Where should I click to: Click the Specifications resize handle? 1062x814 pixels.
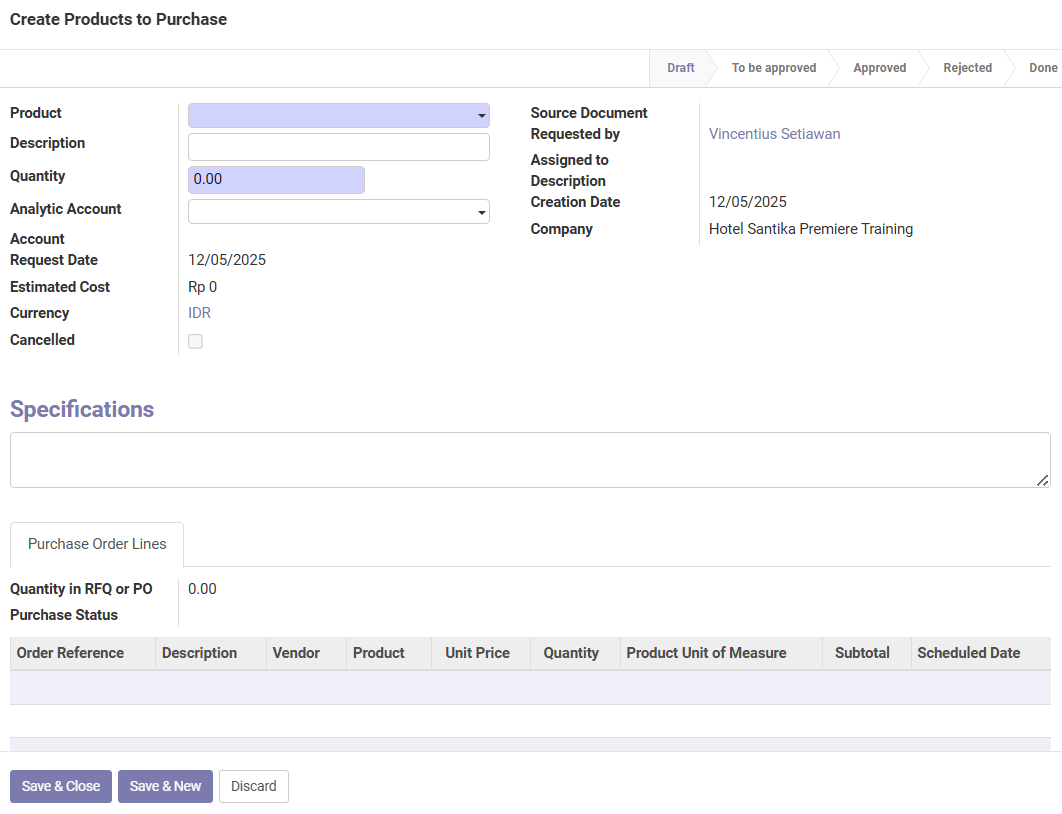pyautogui.click(x=1043, y=481)
